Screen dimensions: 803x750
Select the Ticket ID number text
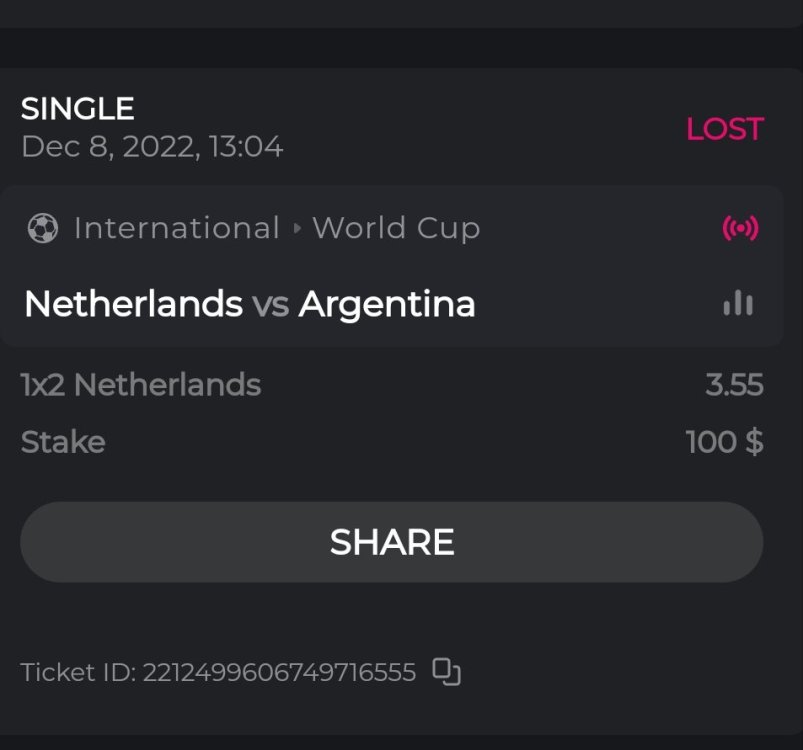[x=278, y=673]
